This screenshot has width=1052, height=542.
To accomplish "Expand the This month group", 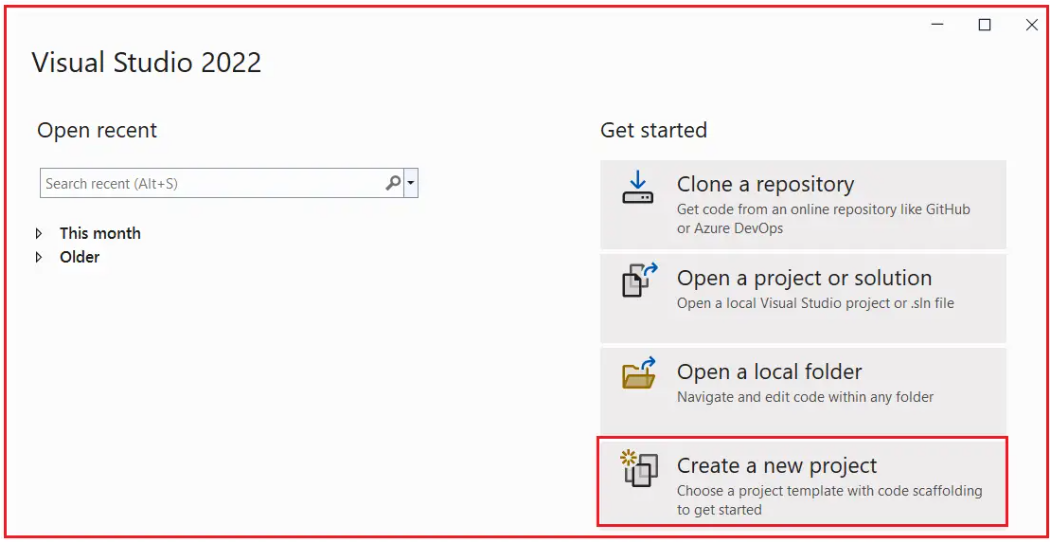I will 39,233.
